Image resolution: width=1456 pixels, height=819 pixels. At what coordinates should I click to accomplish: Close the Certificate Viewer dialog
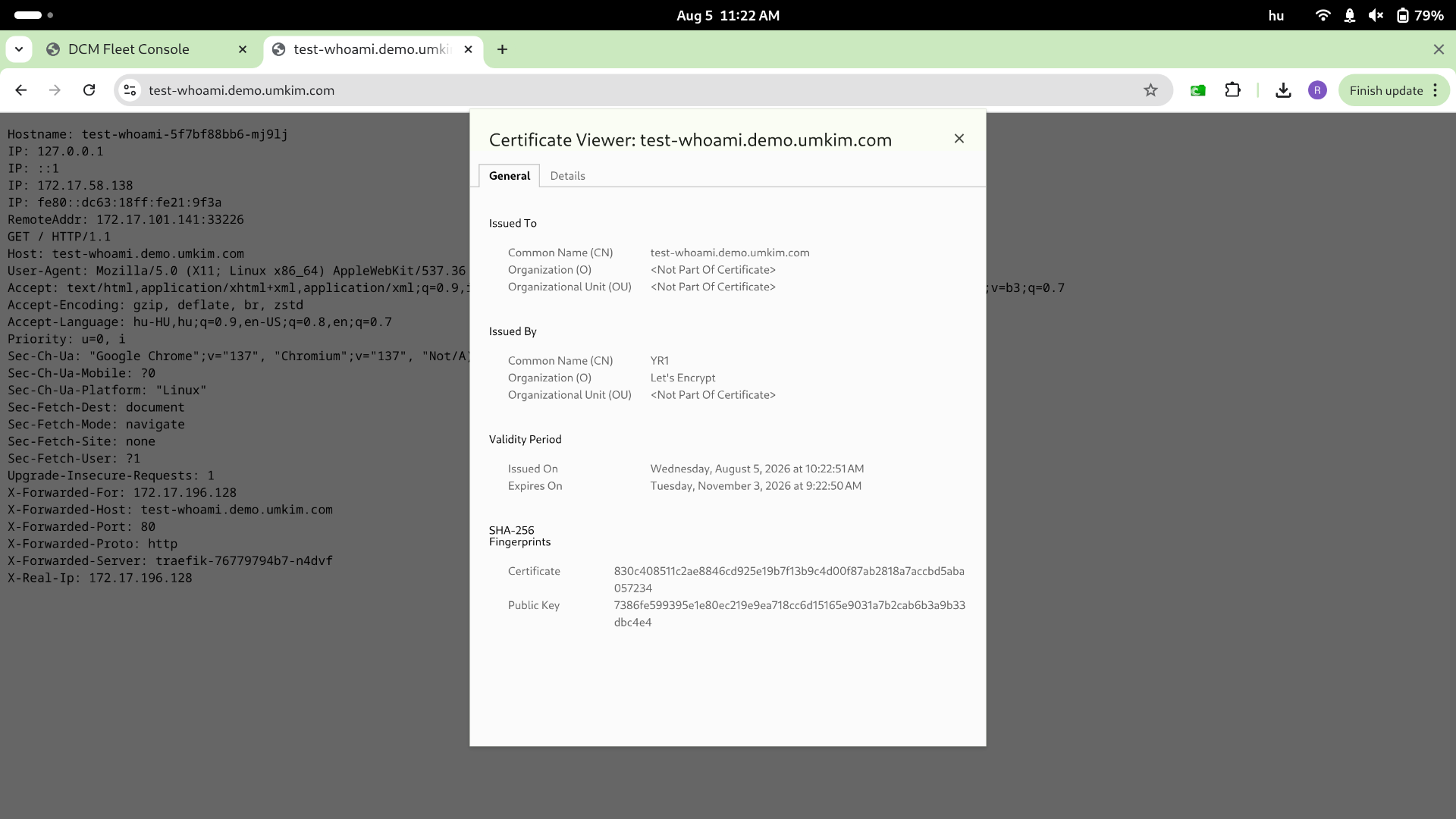point(959,139)
